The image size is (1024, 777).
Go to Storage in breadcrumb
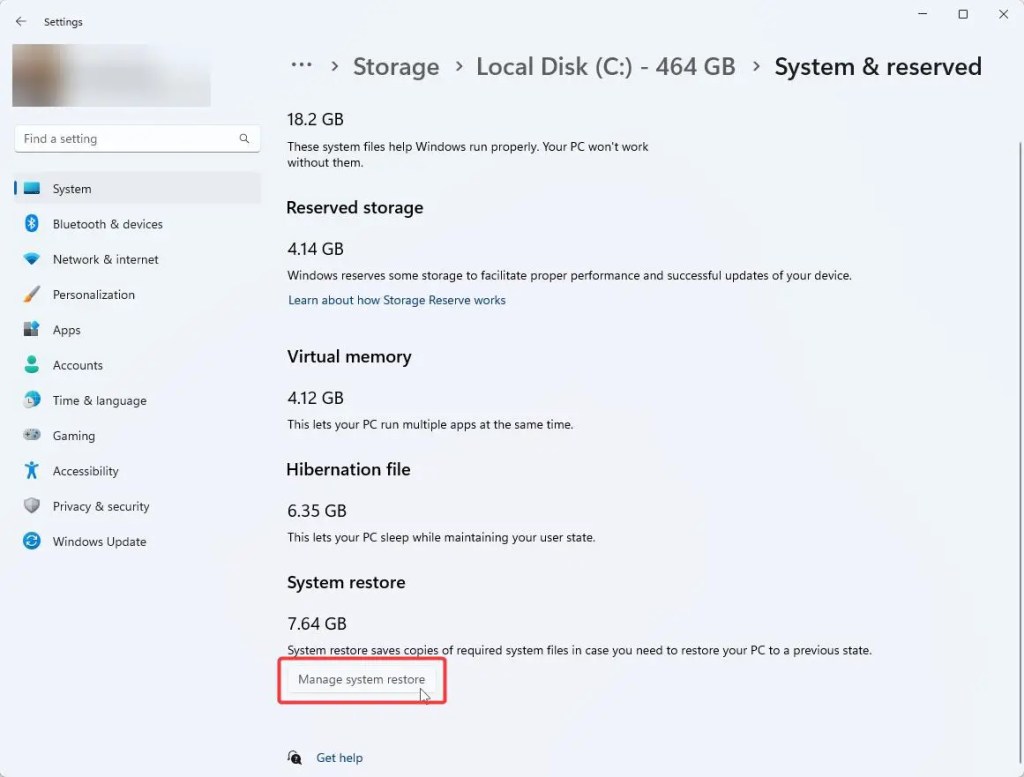point(396,67)
